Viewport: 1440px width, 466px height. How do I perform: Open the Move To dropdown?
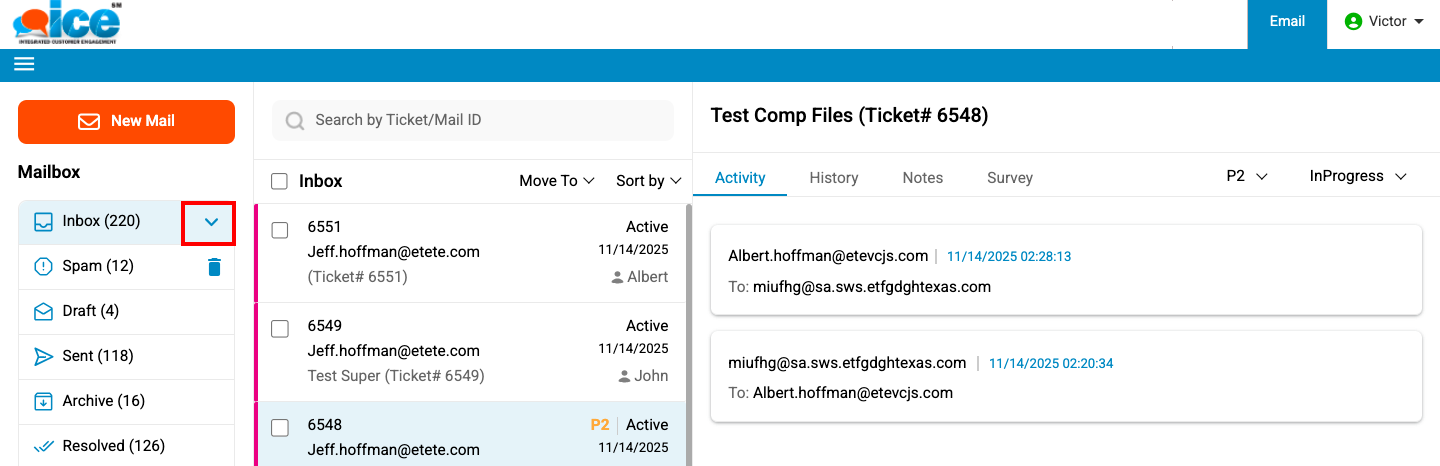point(556,181)
